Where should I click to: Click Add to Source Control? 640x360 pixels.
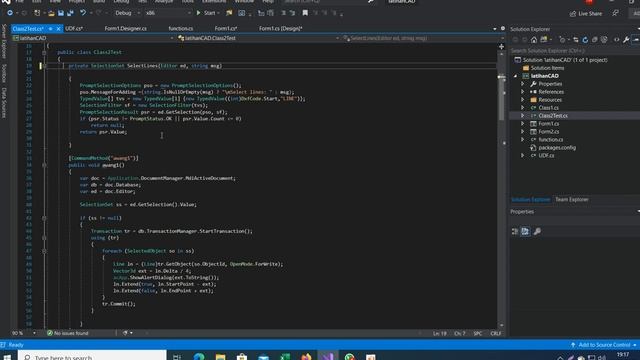[604, 345]
